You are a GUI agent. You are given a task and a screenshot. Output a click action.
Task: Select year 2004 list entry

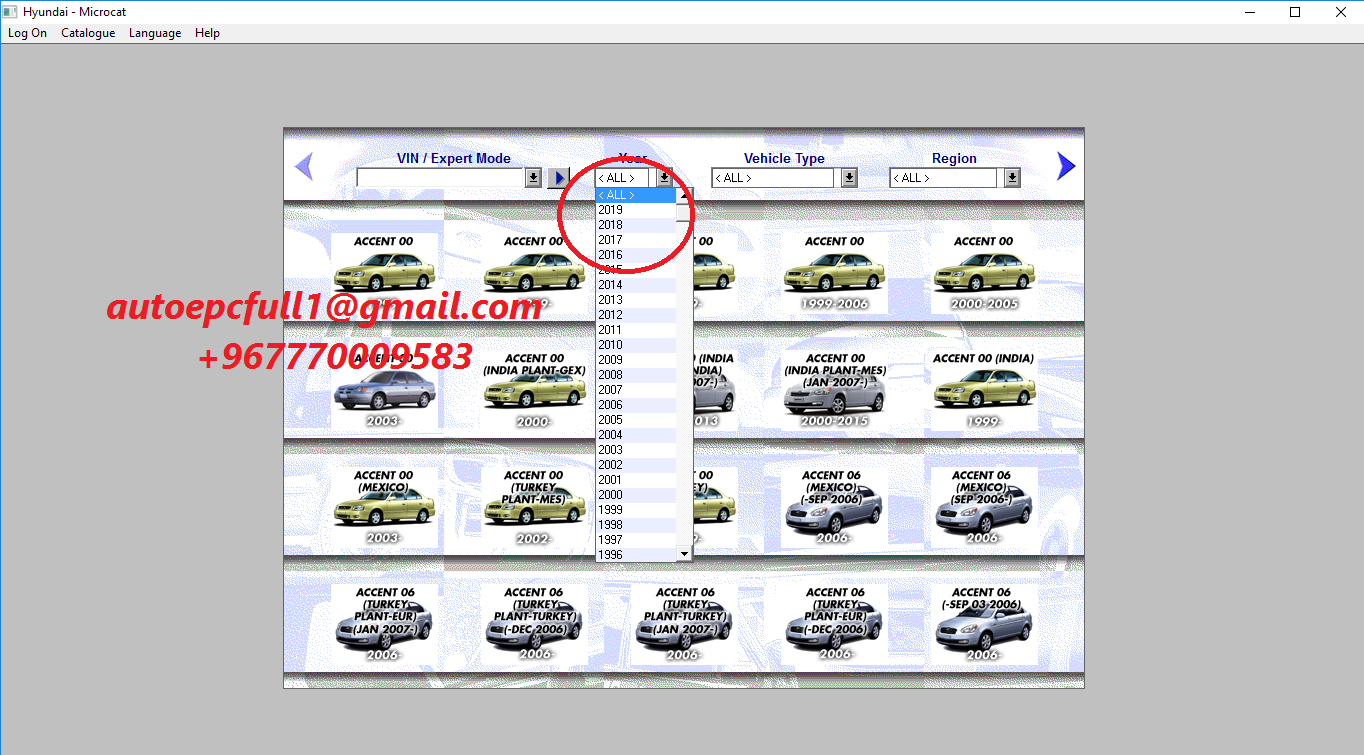click(x=636, y=435)
